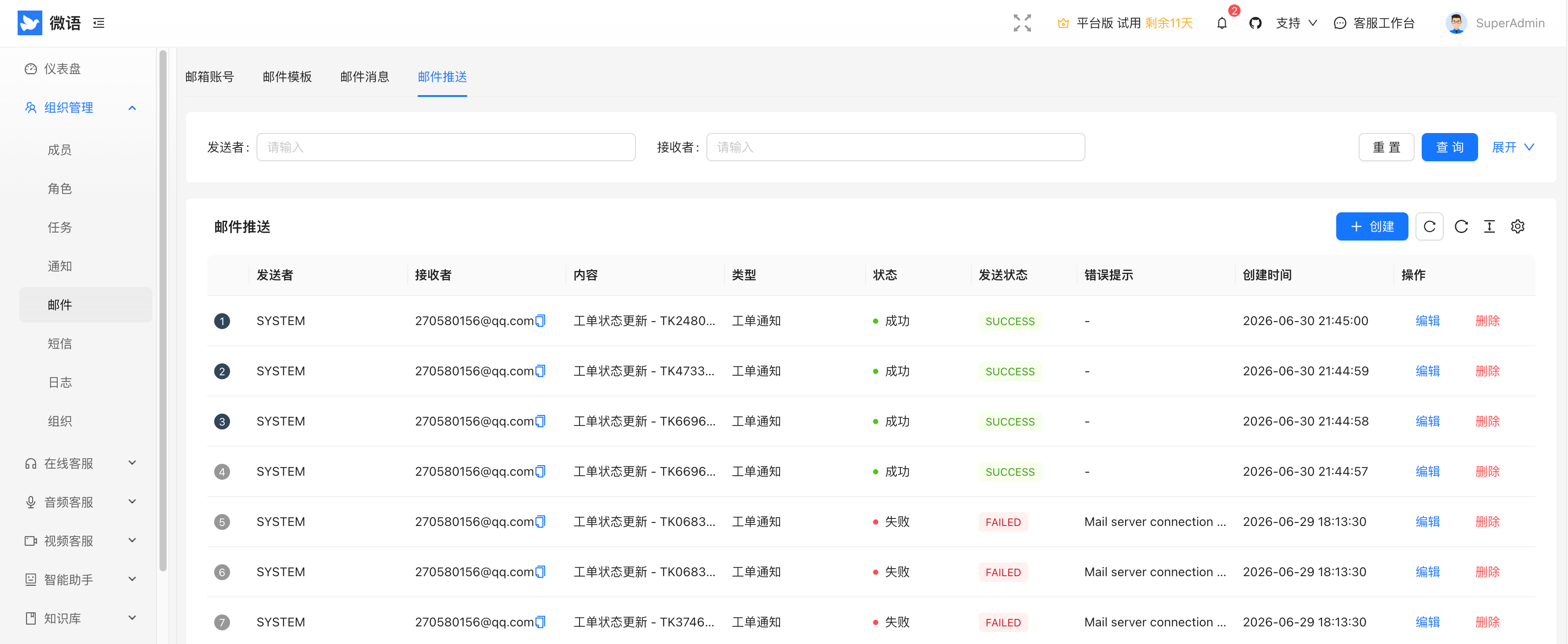Click the bordered refresh icon beside 创建
This screenshot has height=644, width=1568.
[x=1430, y=226]
